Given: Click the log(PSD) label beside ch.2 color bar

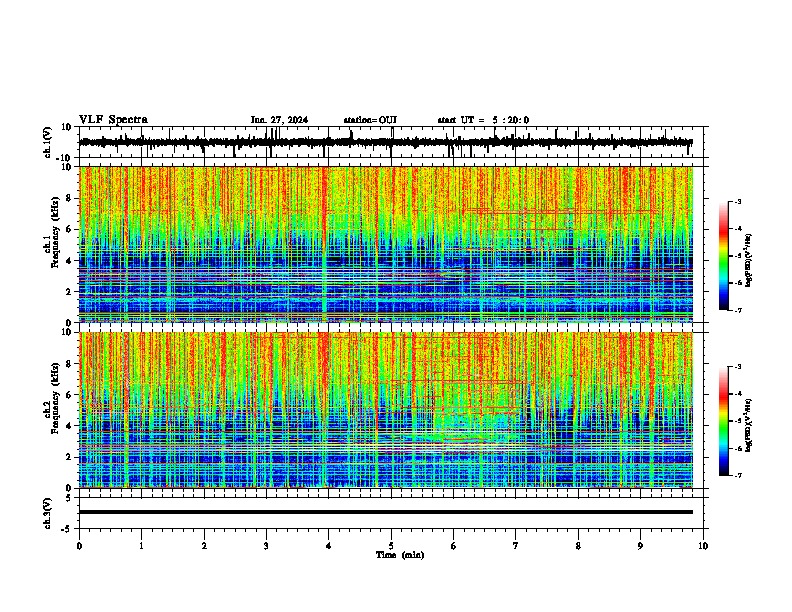Looking at the screenshot, I should click(x=749, y=426).
